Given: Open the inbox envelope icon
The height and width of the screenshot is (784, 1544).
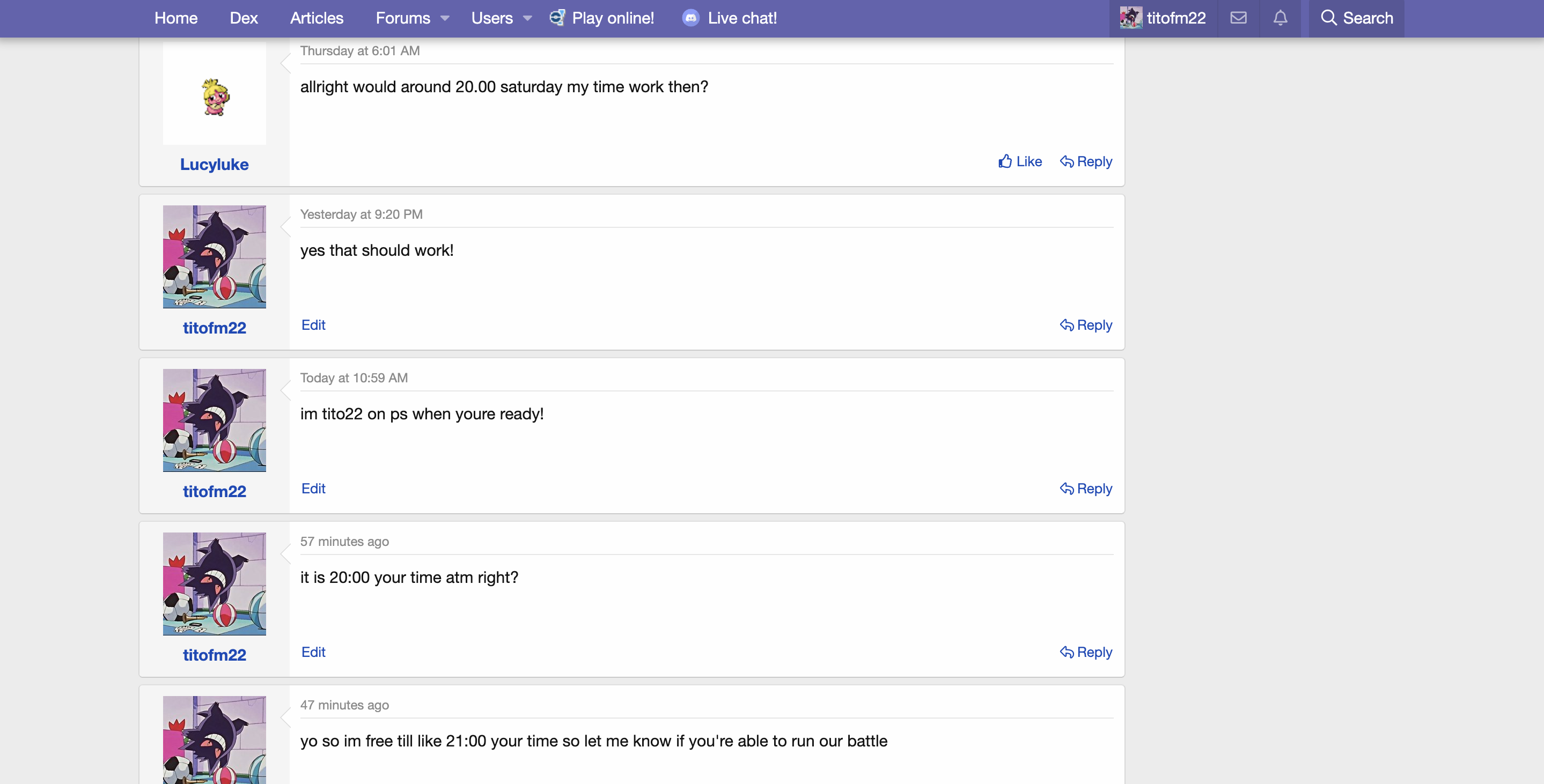Looking at the screenshot, I should 1238,18.
